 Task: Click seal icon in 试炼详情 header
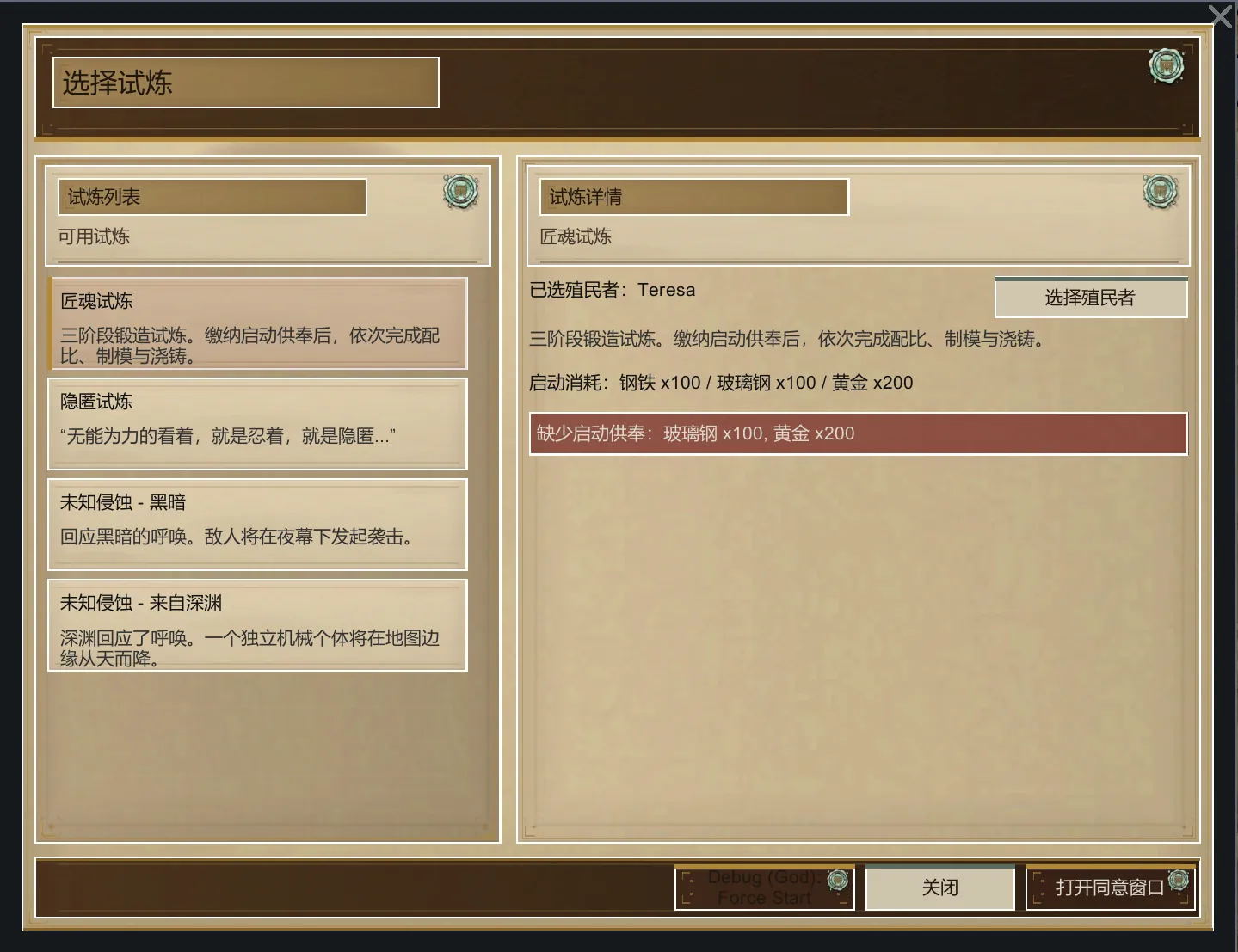[1160, 191]
